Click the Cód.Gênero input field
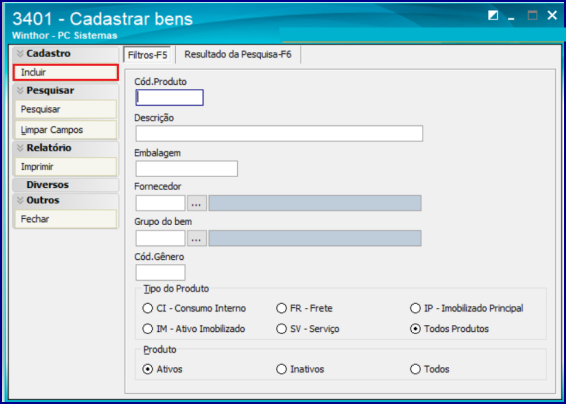Viewport: 566px width, 404px height. tap(160, 273)
